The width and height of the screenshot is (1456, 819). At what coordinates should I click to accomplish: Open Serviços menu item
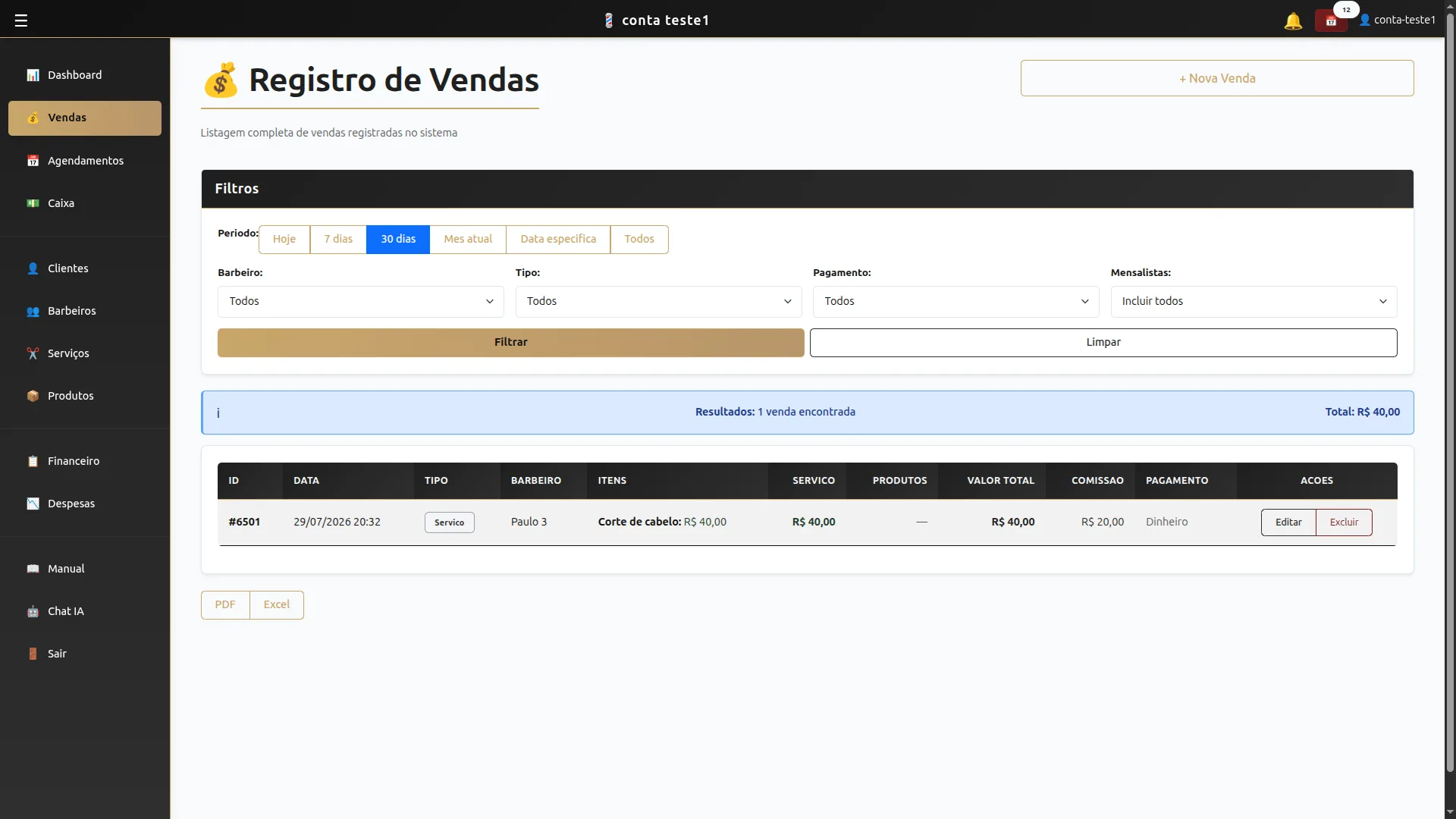(85, 353)
